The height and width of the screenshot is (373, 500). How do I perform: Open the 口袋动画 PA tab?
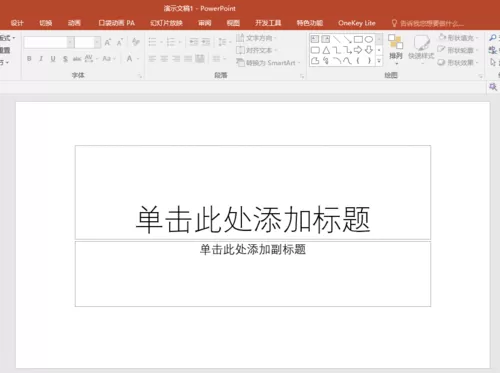[116, 23]
